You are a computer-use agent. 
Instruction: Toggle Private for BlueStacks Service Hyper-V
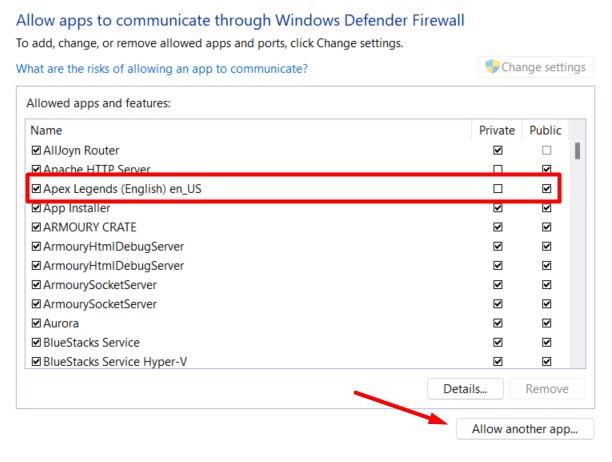coord(498,362)
